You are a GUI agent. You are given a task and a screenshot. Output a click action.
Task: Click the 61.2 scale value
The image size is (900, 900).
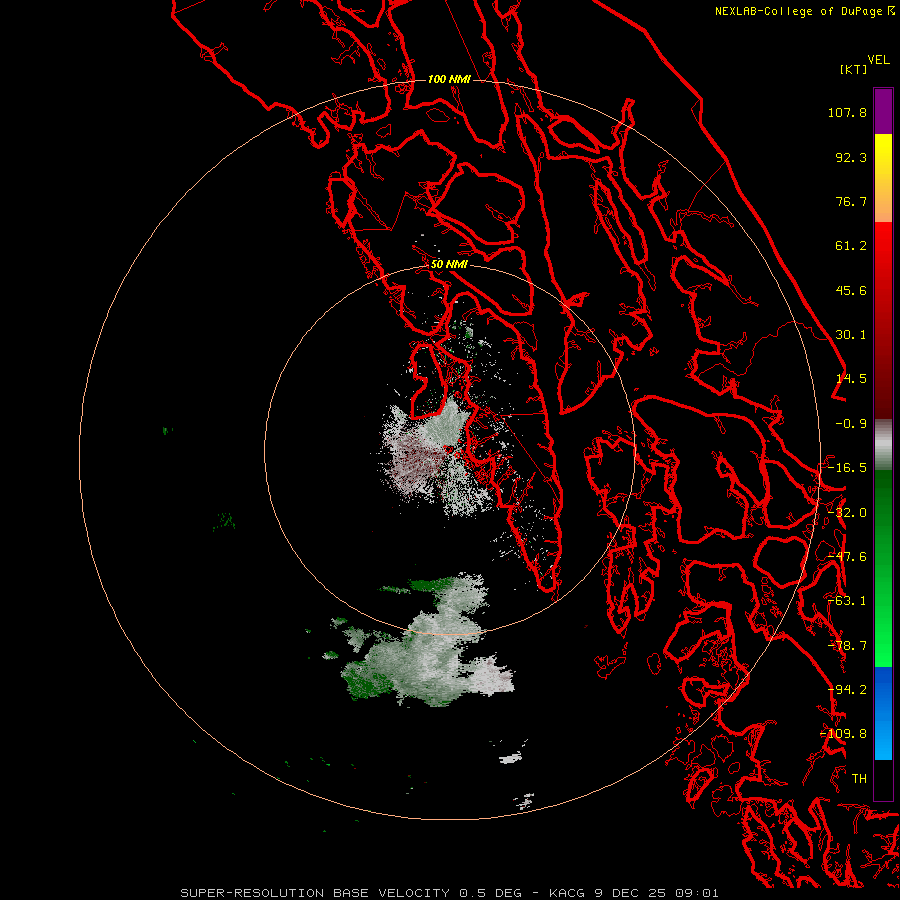pyautogui.click(x=851, y=246)
